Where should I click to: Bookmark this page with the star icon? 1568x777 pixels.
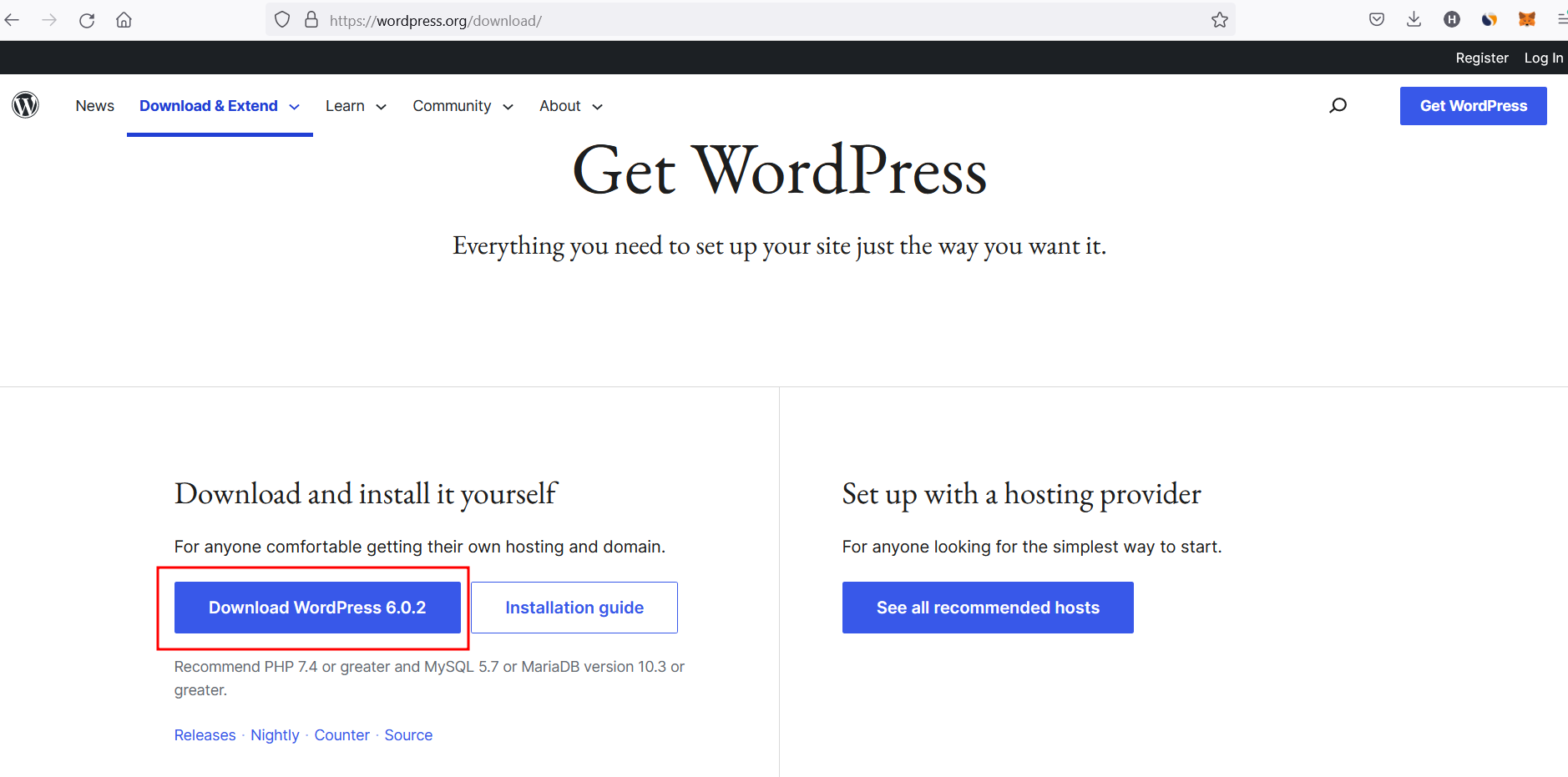point(1220,20)
